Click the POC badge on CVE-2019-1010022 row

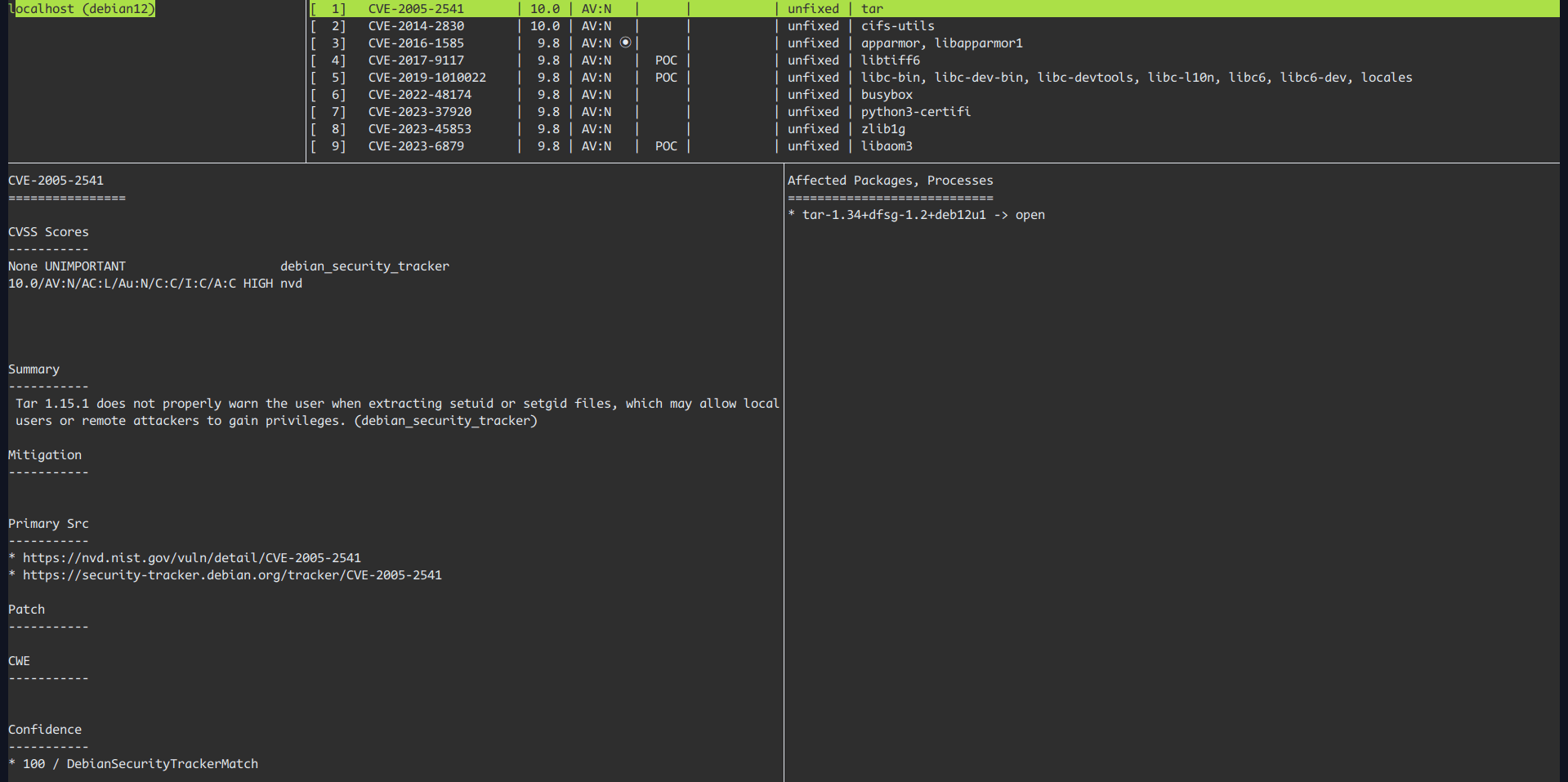(666, 77)
